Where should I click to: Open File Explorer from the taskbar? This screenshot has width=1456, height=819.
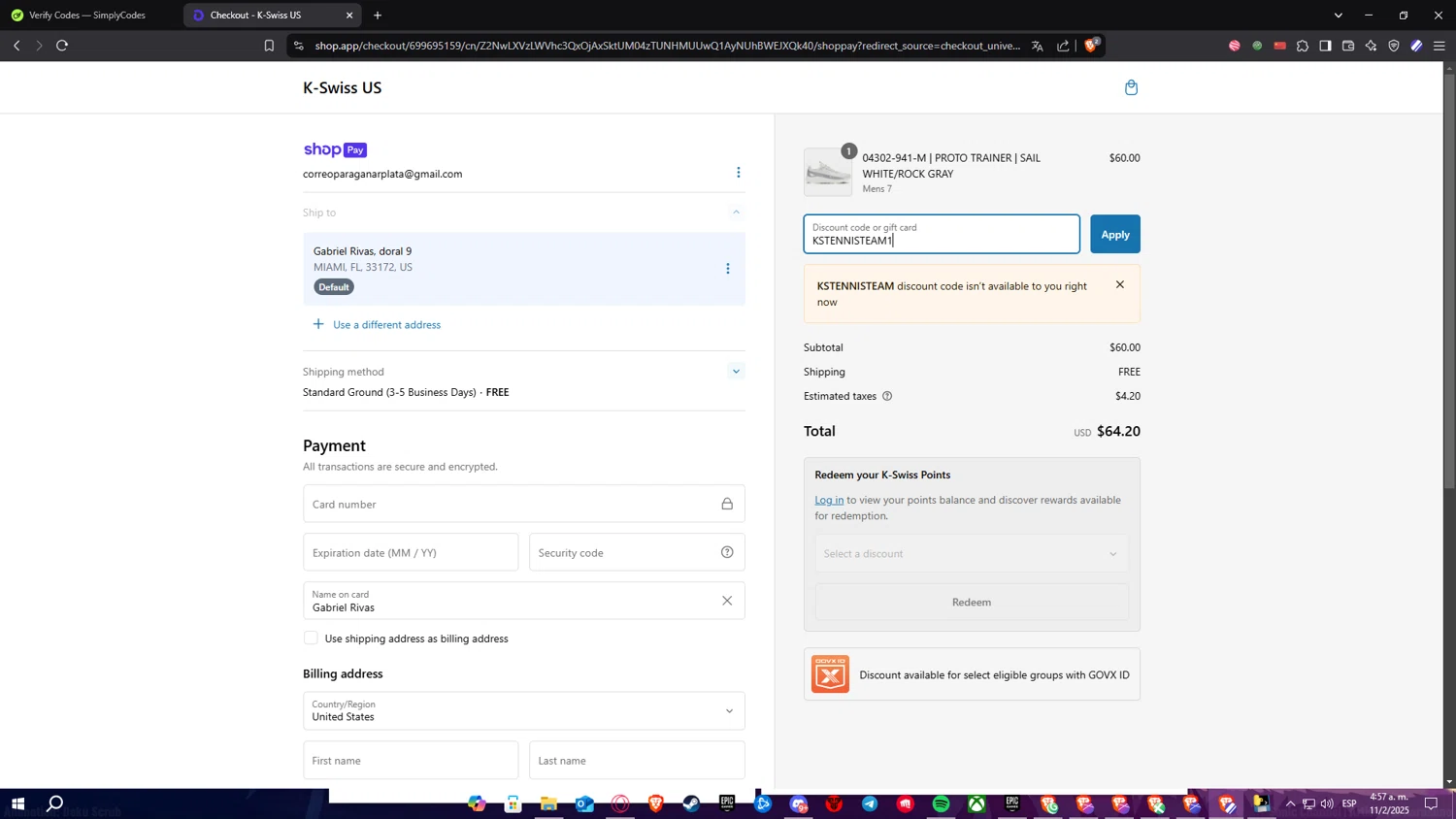coord(548,804)
